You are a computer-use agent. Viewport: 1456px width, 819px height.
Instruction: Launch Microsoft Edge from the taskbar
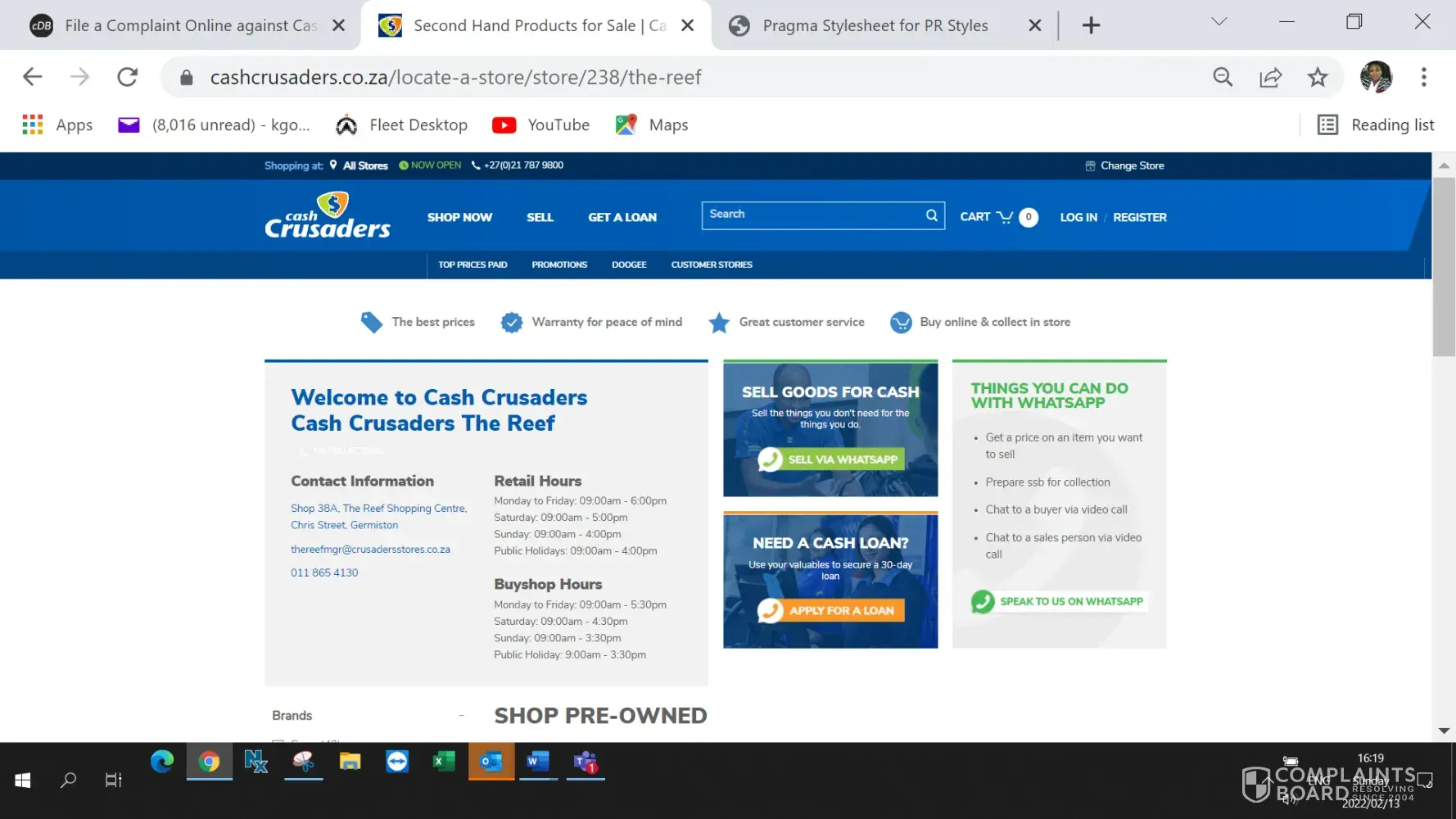162,762
